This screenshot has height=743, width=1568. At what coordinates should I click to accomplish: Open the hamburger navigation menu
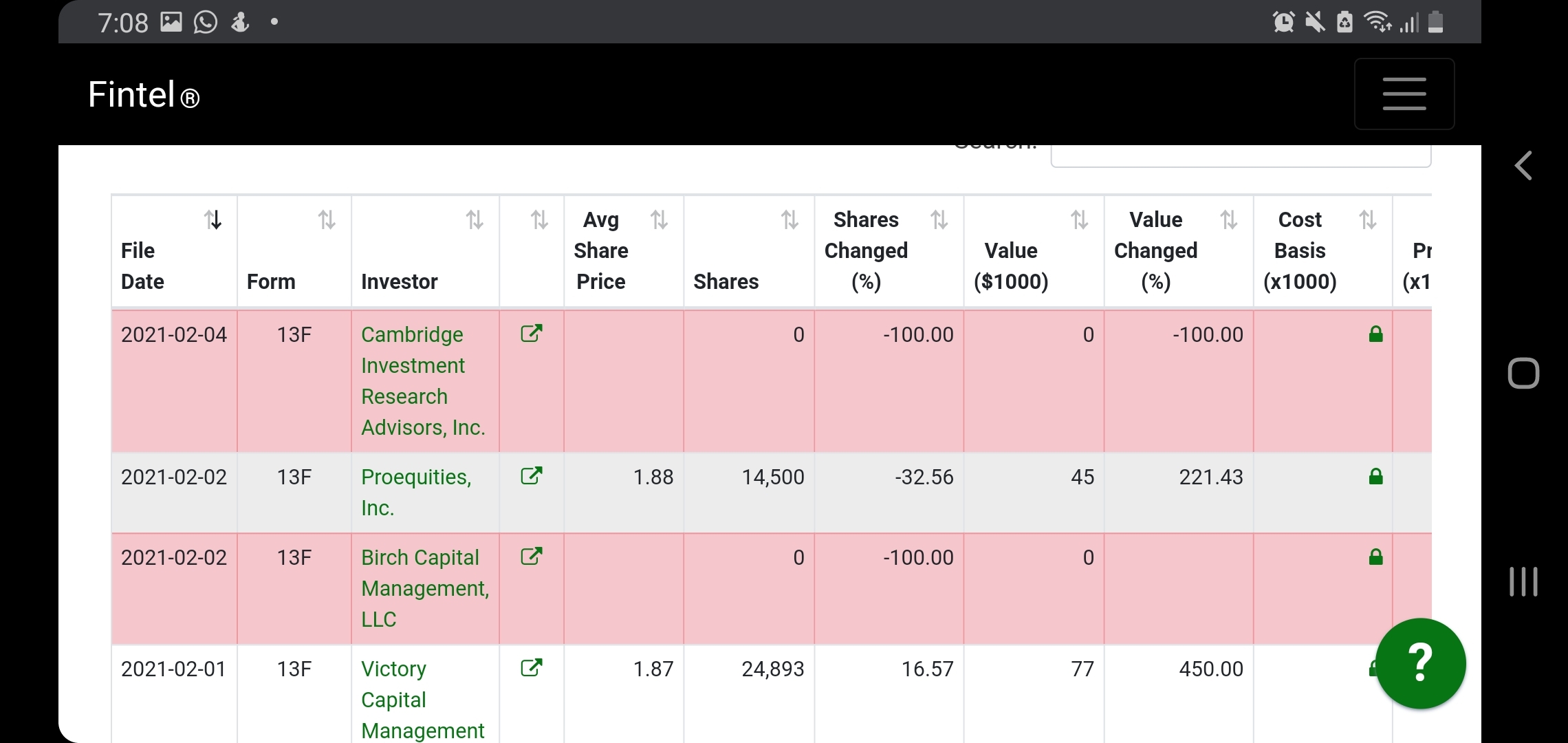pyautogui.click(x=1404, y=94)
